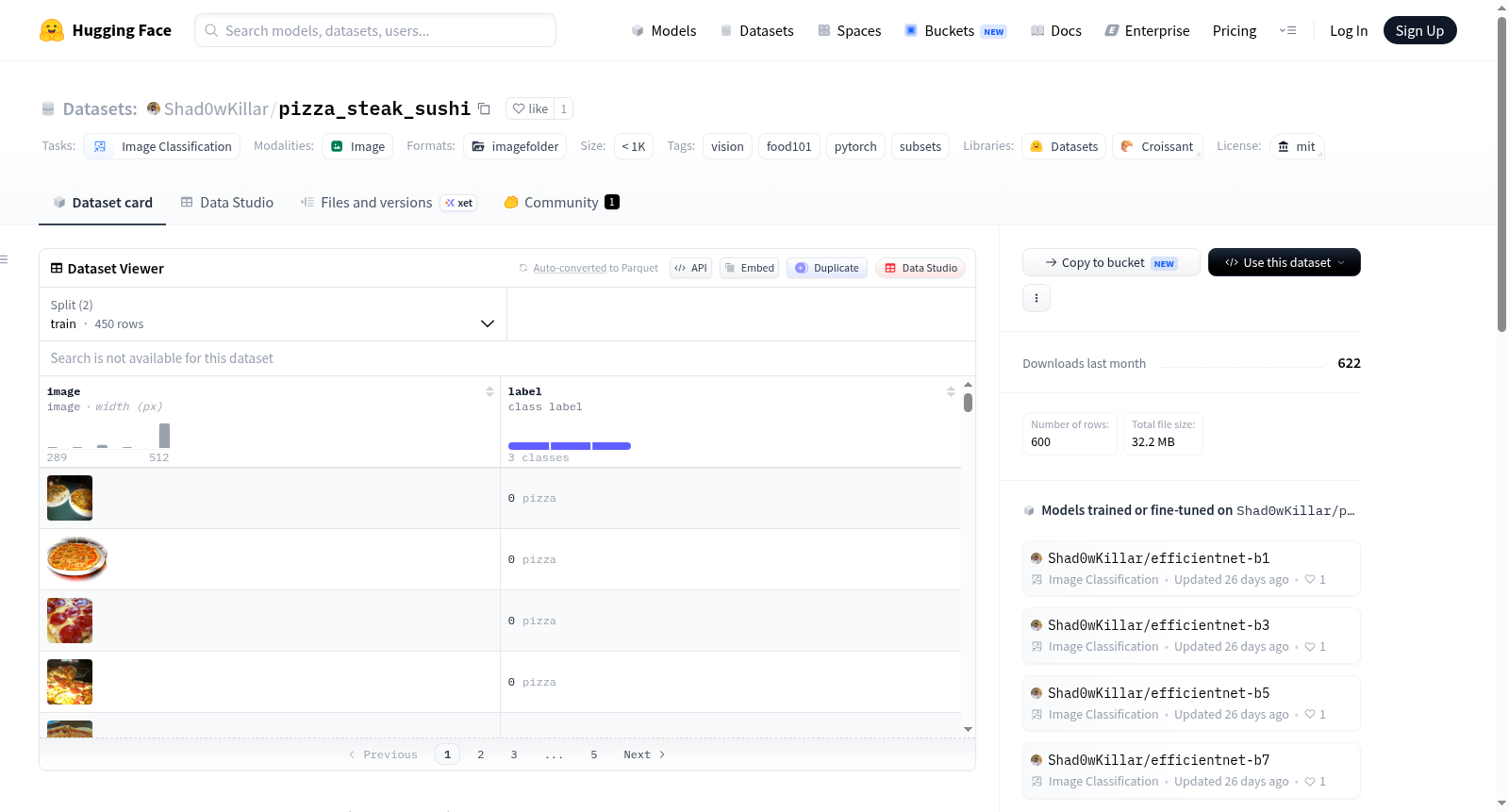Open the efficientnet-b5 model card
This screenshot has height=812, width=1509.
(x=1191, y=703)
